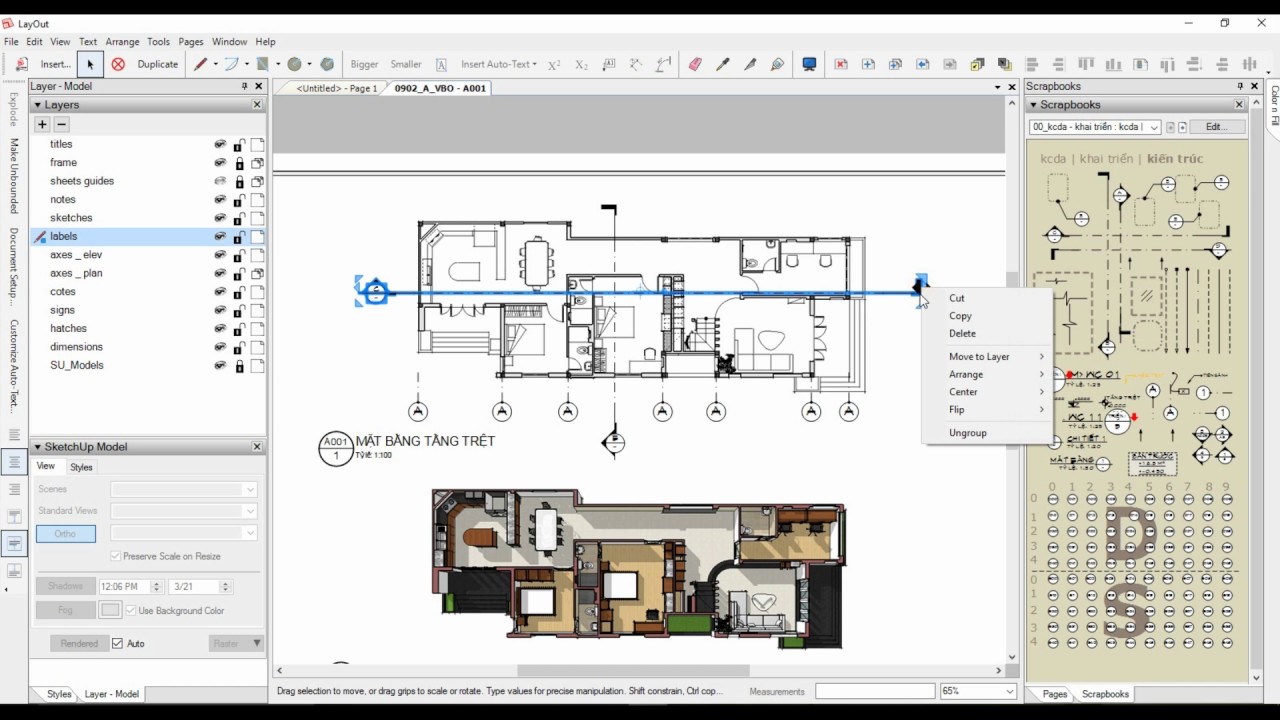Choose Ungroup from context menu
The image size is (1280, 720).
click(x=968, y=433)
